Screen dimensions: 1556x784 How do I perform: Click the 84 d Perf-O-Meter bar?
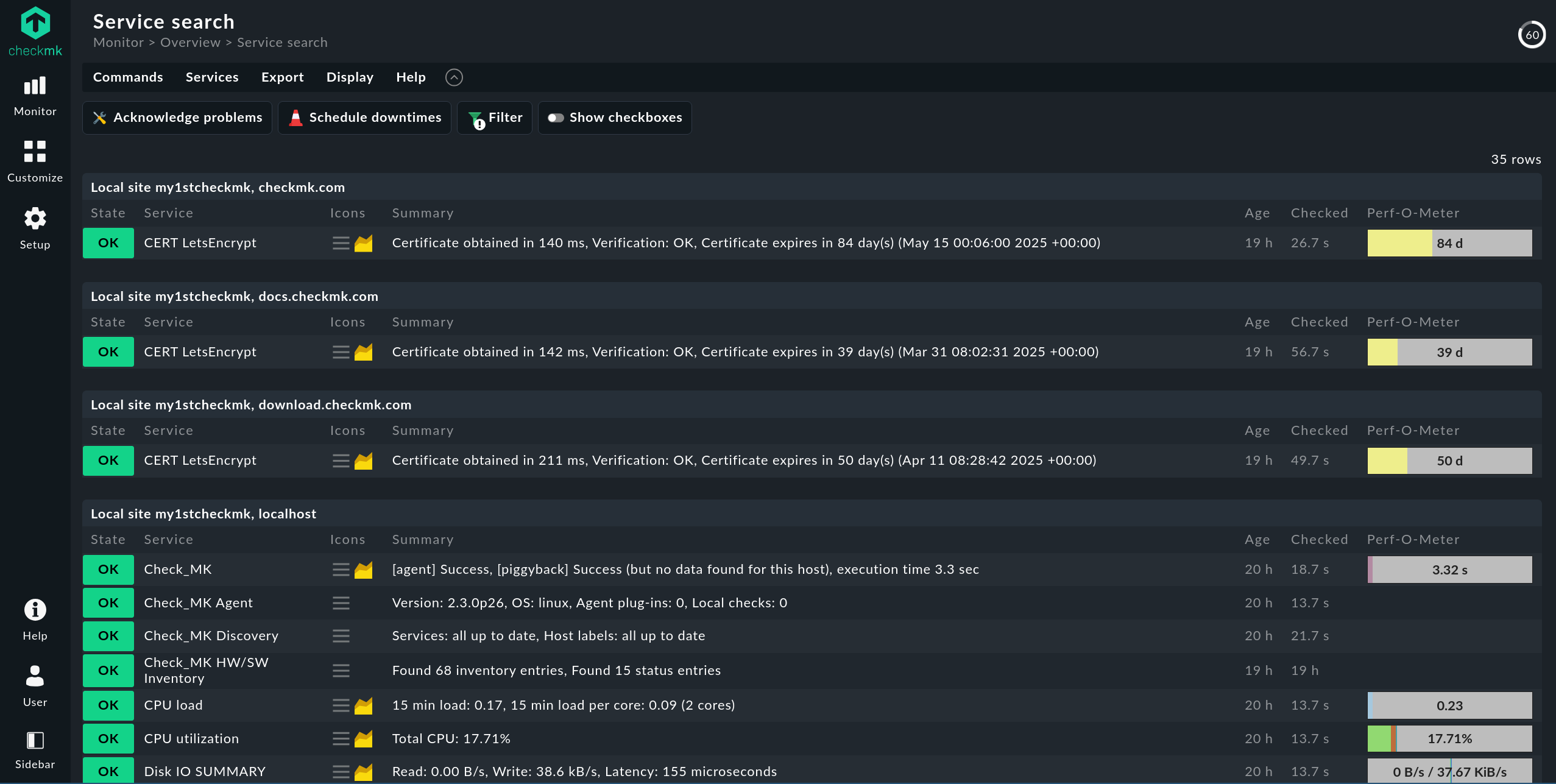(x=1449, y=243)
